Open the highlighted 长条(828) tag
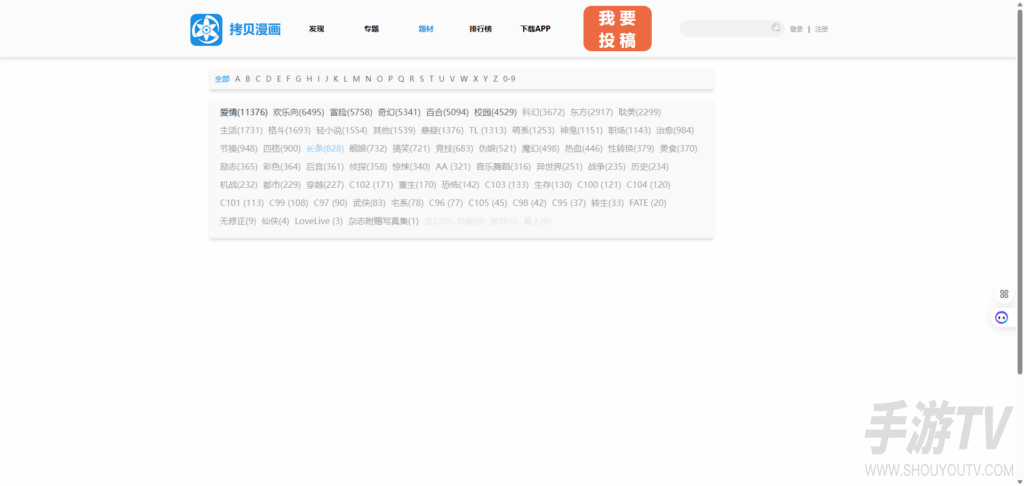Viewport: 1024px width, 486px height. pyautogui.click(x=325, y=149)
